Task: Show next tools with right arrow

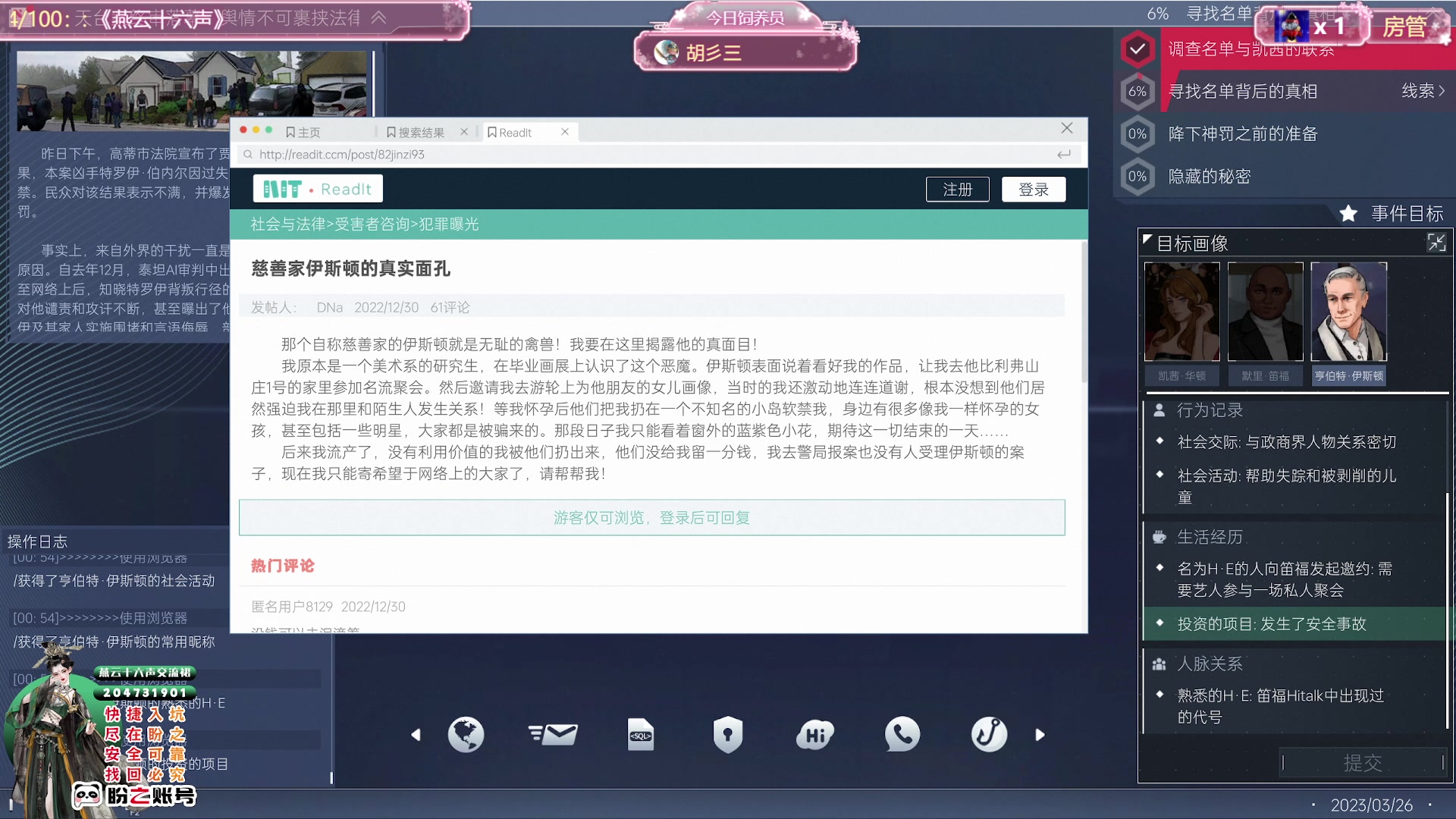Action: pyautogui.click(x=1040, y=735)
